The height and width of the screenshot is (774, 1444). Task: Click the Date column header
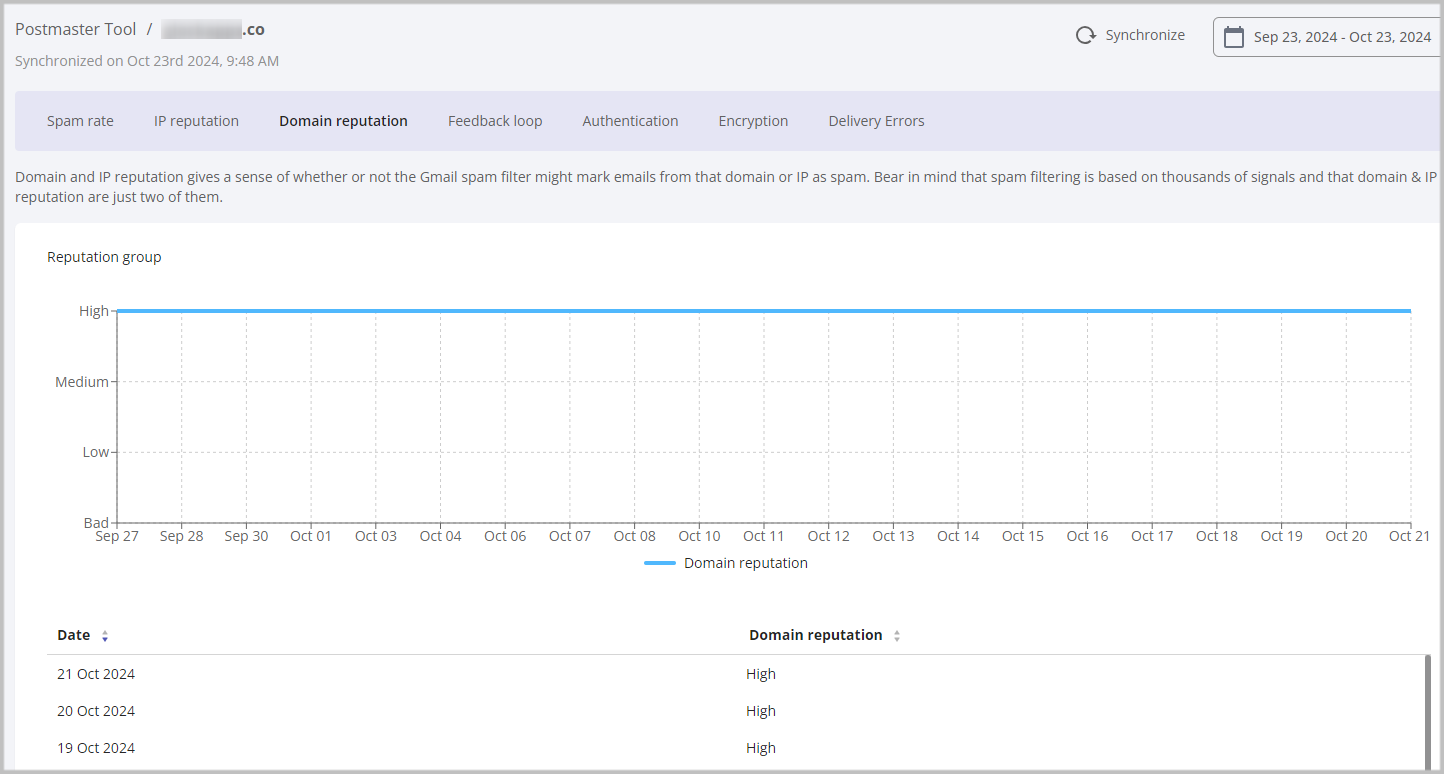pyautogui.click(x=74, y=635)
